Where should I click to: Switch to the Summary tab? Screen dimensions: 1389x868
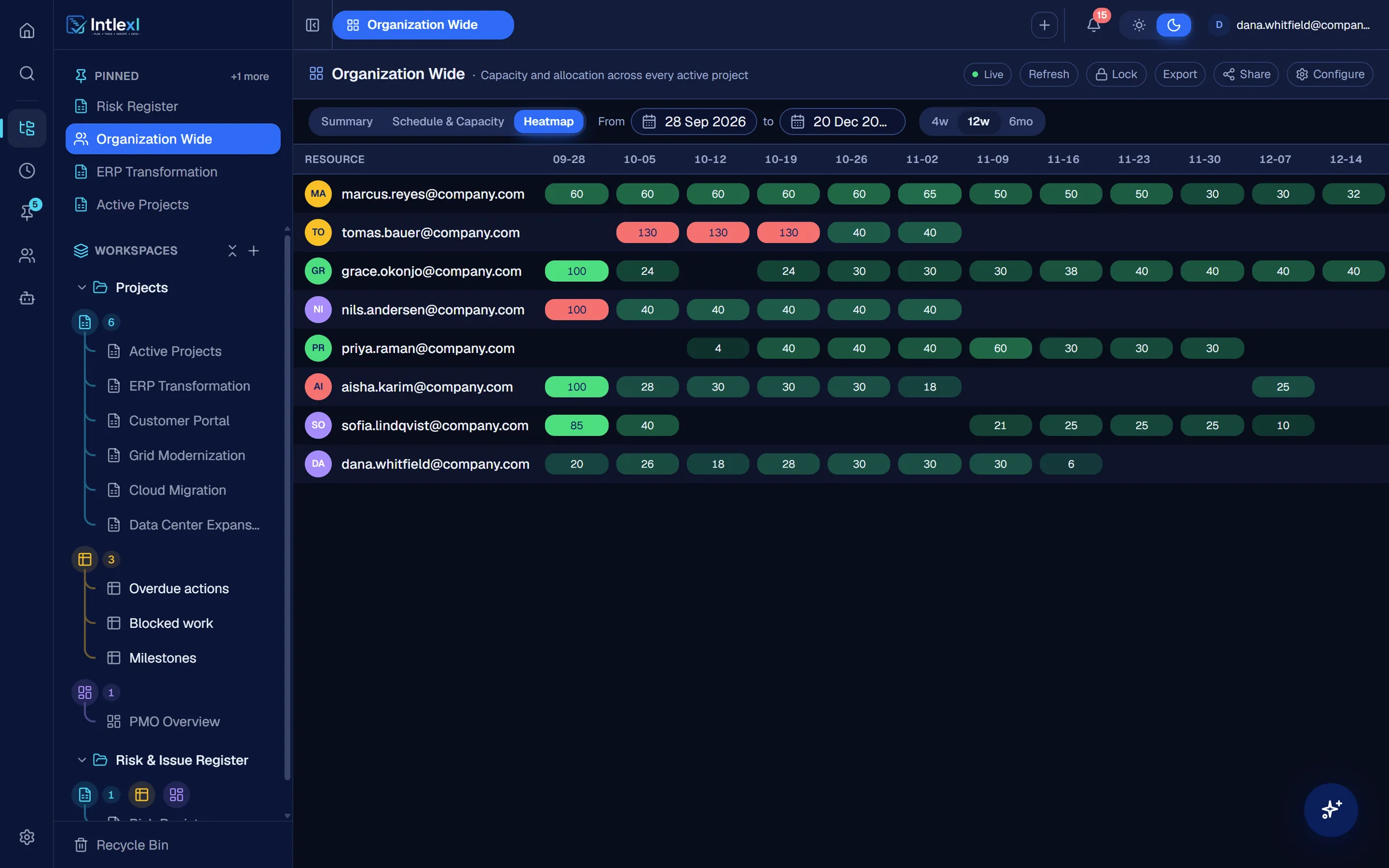coord(347,122)
